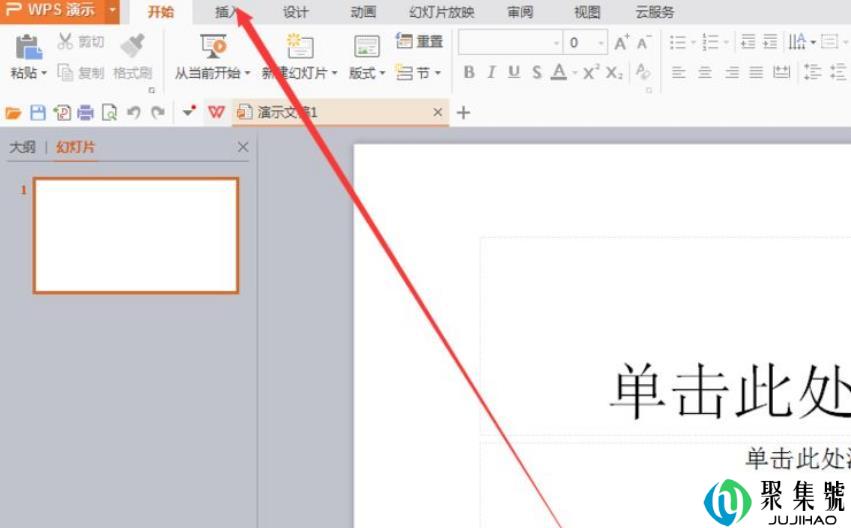Toggle Italic formatting
This screenshot has height=528, width=851.
point(491,72)
